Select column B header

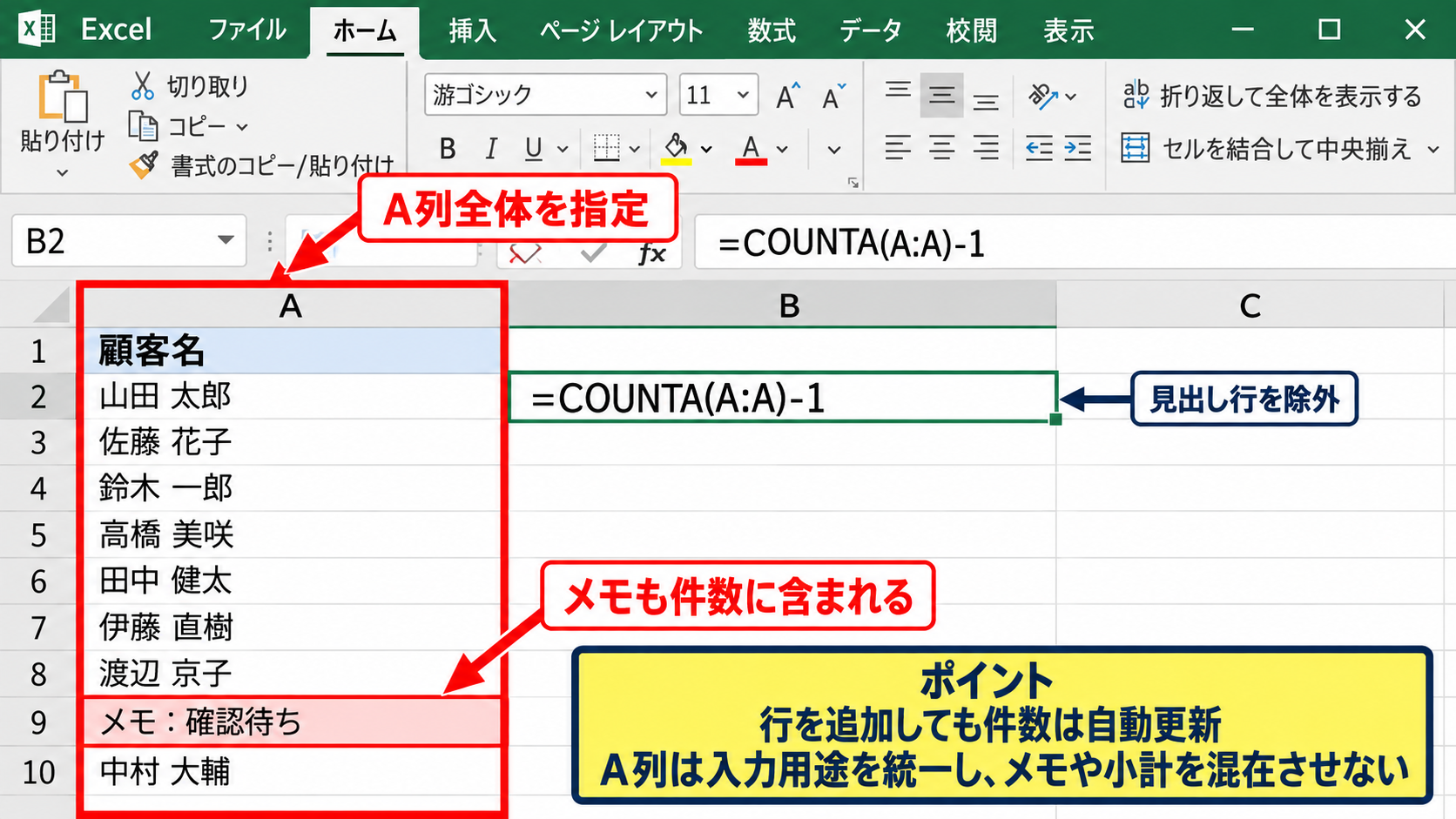pos(781,305)
